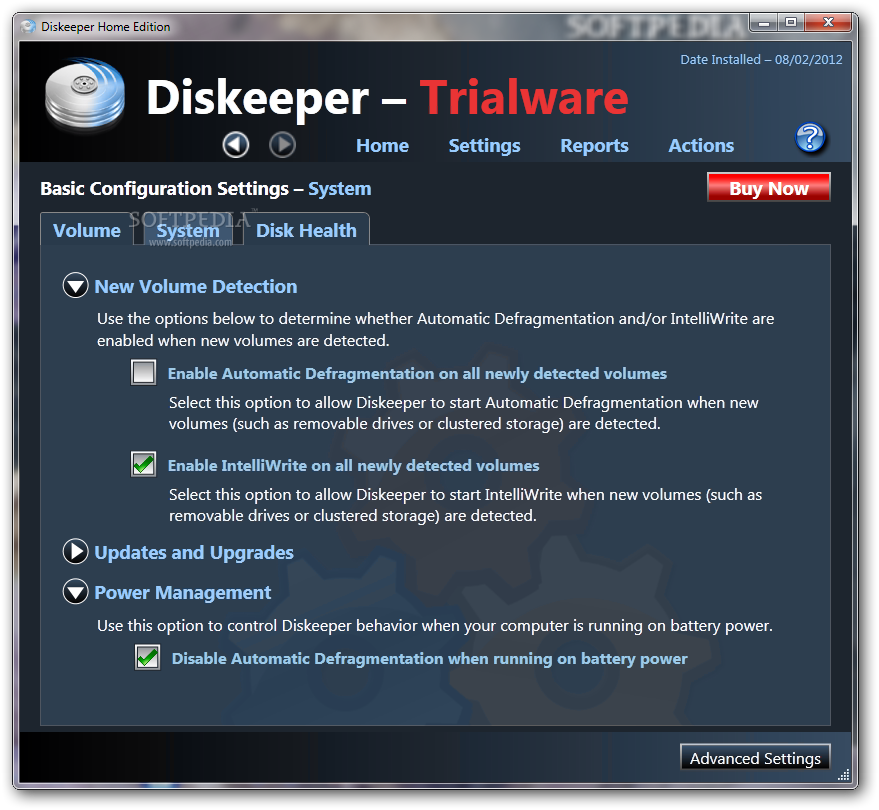Switch to the Volume tab
The width and height of the screenshot is (879, 810).
point(87,230)
